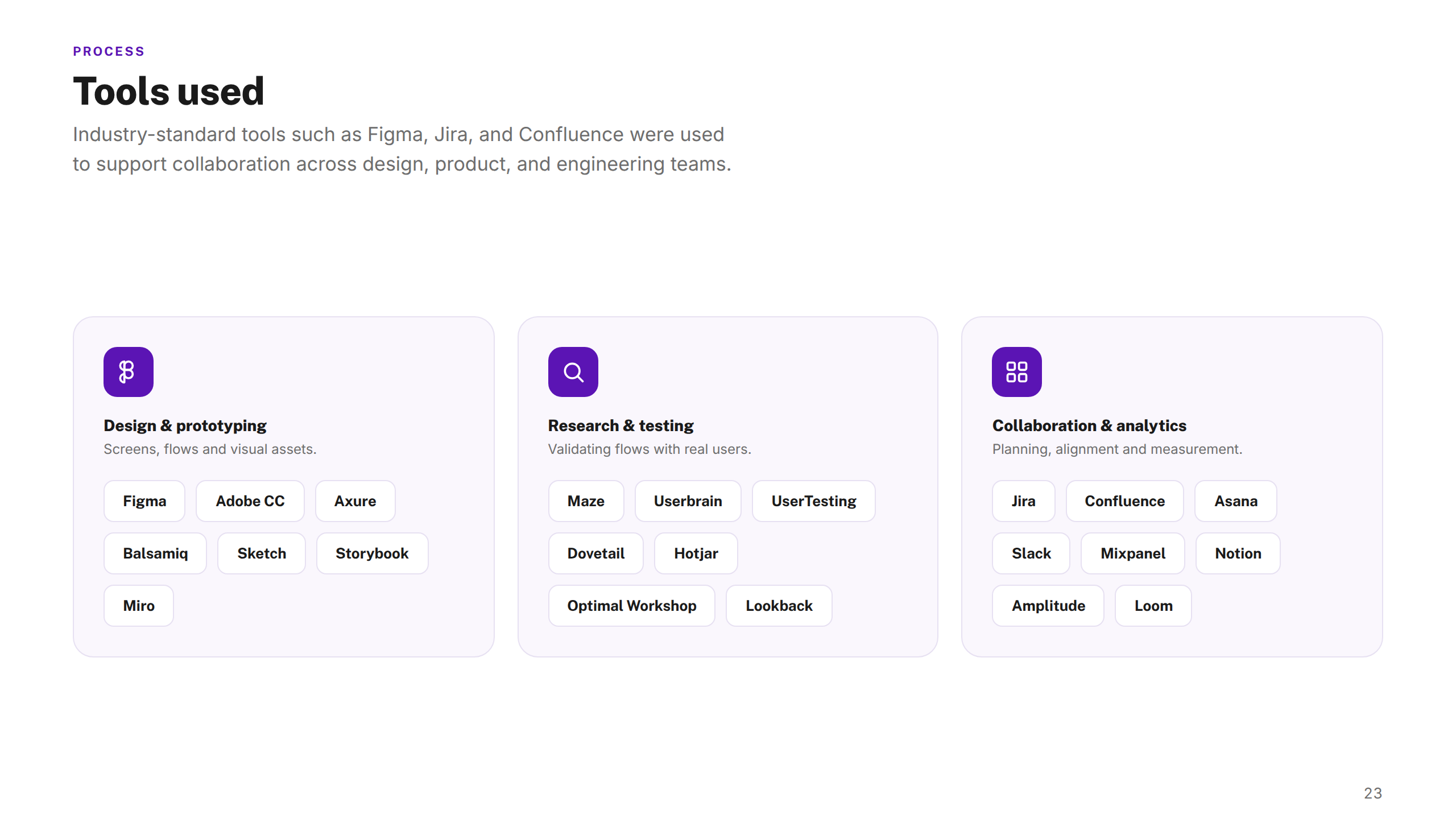
Task: Click the Amplitude tag
Action: 1048,606
